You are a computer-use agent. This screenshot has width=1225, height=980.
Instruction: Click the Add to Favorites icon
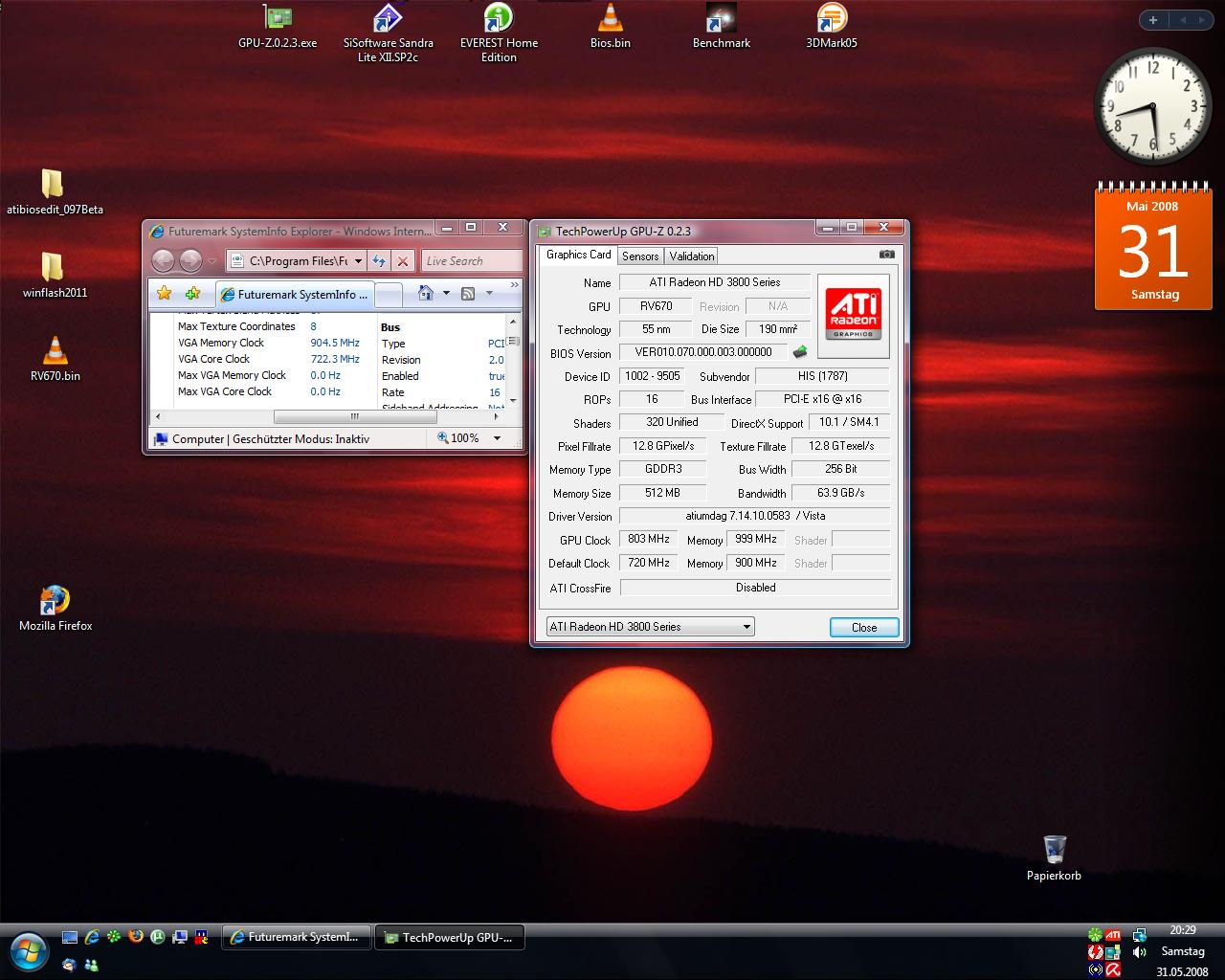tap(192, 294)
